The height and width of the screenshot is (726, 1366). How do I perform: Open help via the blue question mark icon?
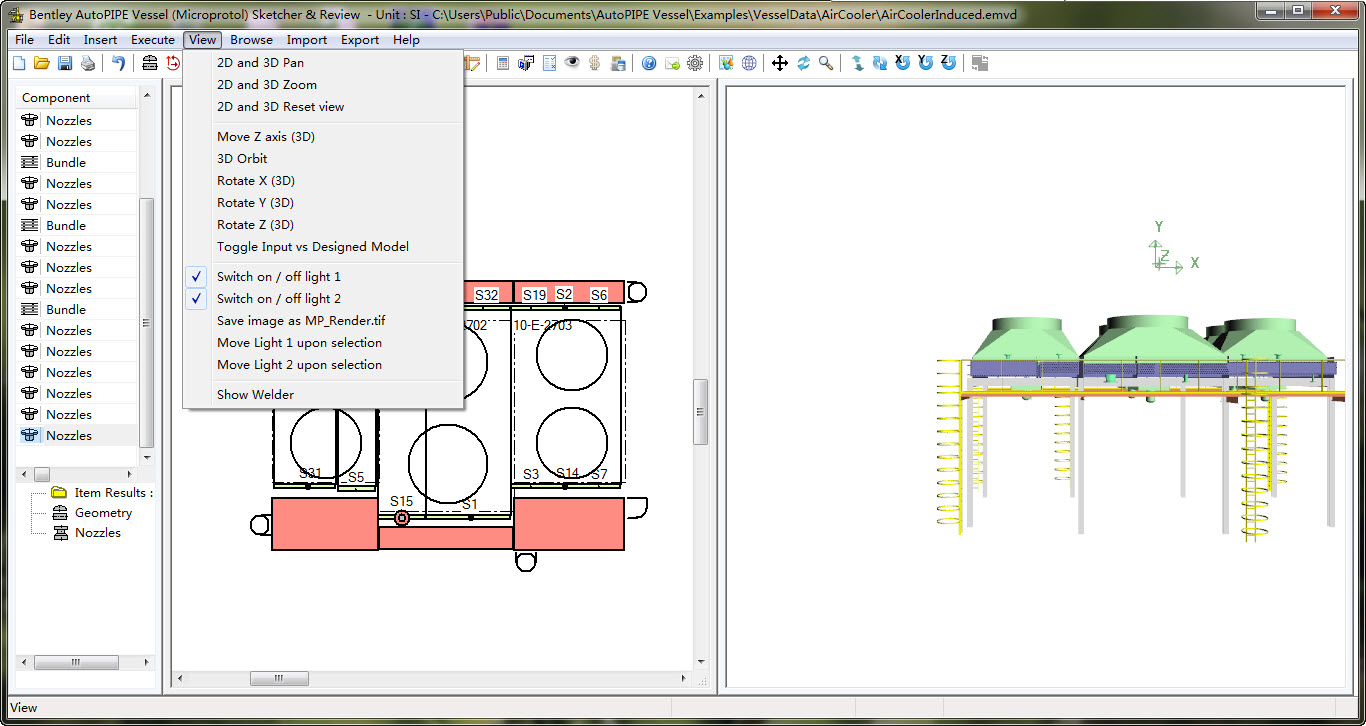click(649, 63)
